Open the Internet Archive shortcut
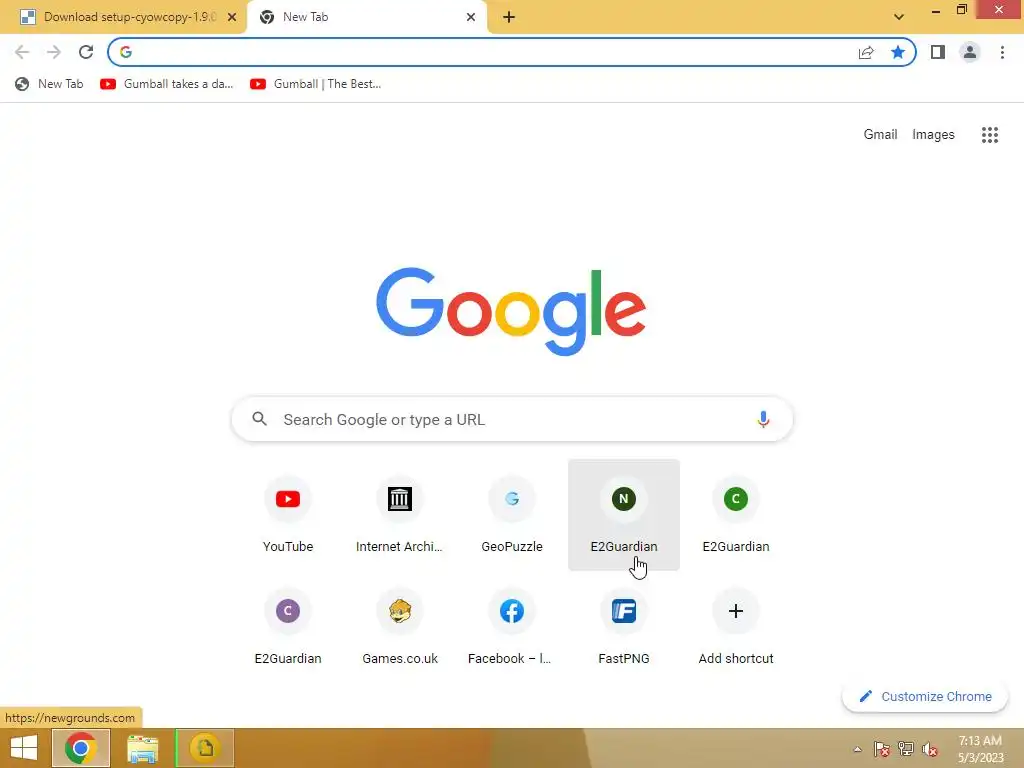The width and height of the screenshot is (1024, 768). coord(400,515)
